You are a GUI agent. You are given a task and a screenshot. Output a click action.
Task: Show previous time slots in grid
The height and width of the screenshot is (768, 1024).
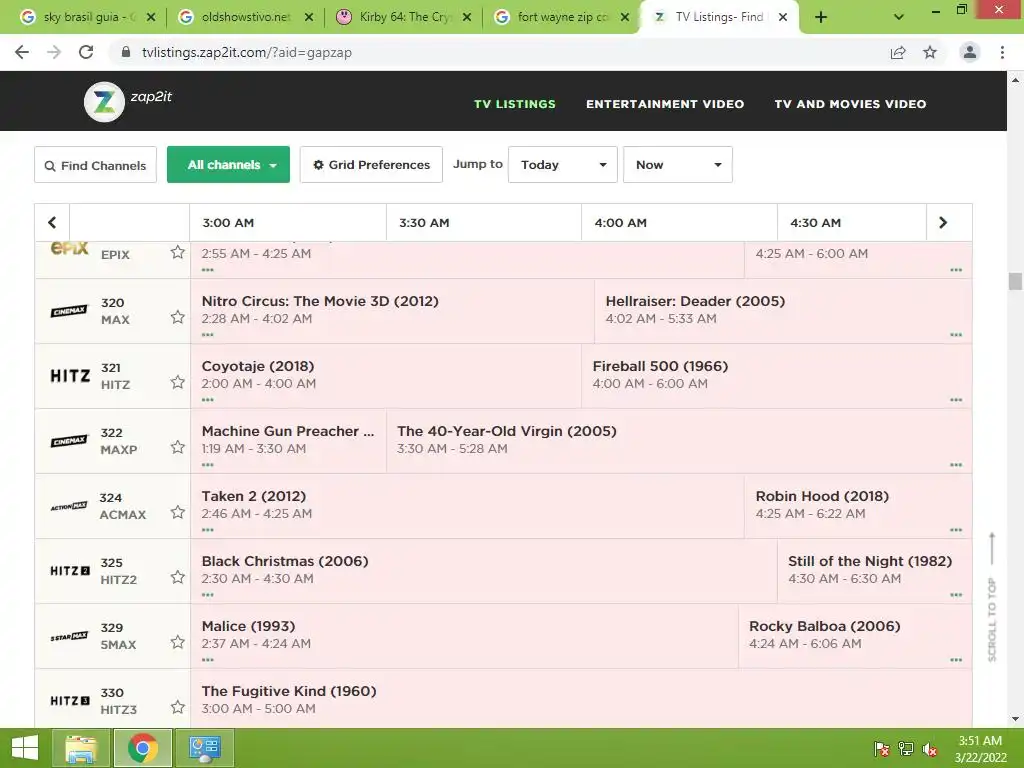(x=52, y=223)
